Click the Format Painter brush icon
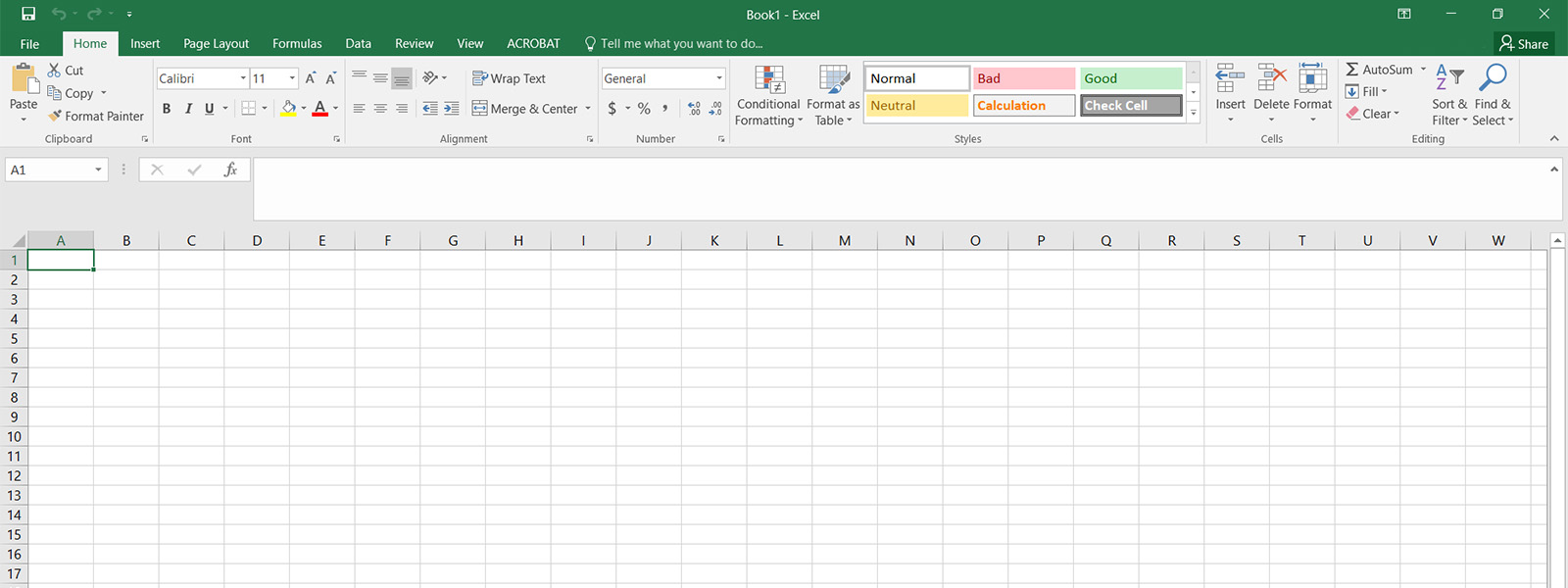 click(55, 116)
